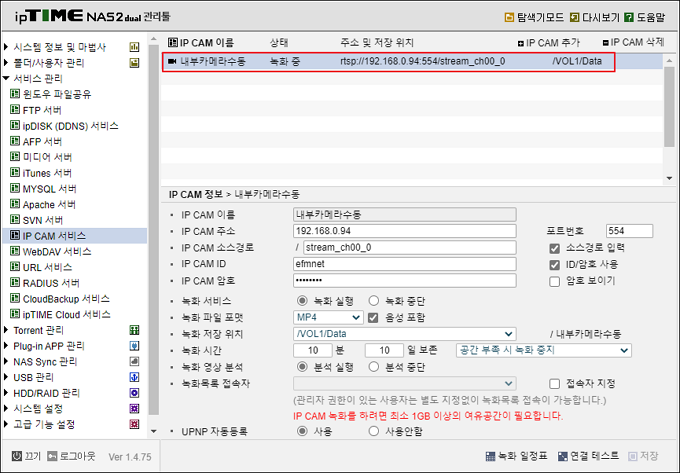Open WebDAV 서비스 in sidebar
Image resolution: width=680 pixels, height=473 pixels.
57,251
